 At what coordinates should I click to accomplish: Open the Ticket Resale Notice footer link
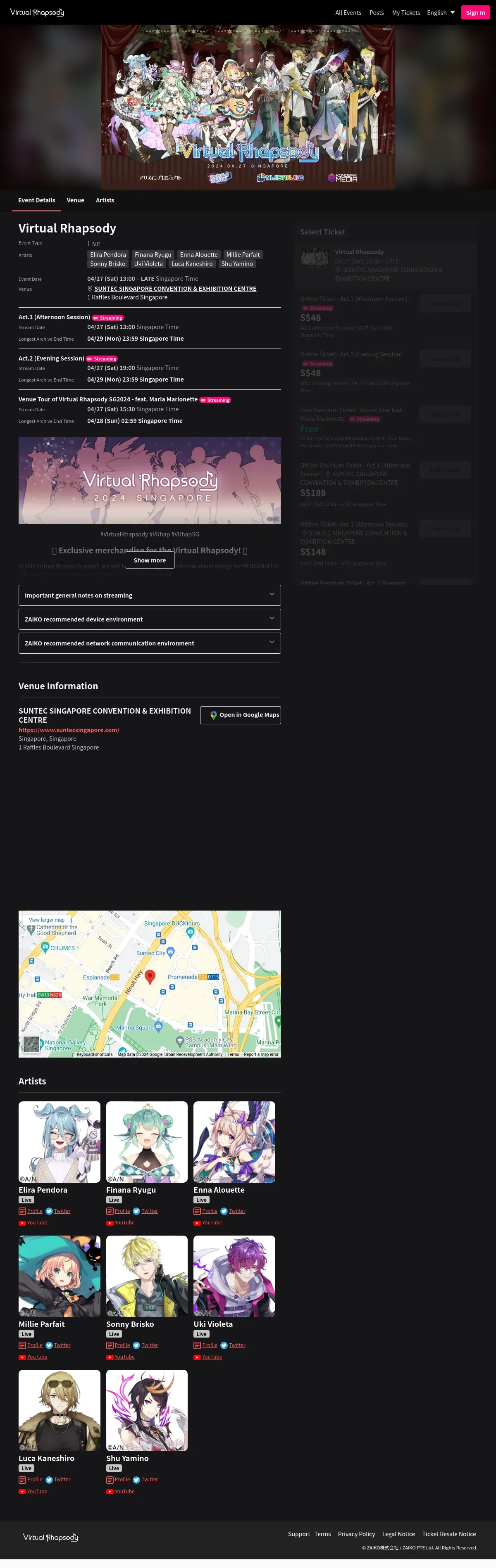(449, 1534)
